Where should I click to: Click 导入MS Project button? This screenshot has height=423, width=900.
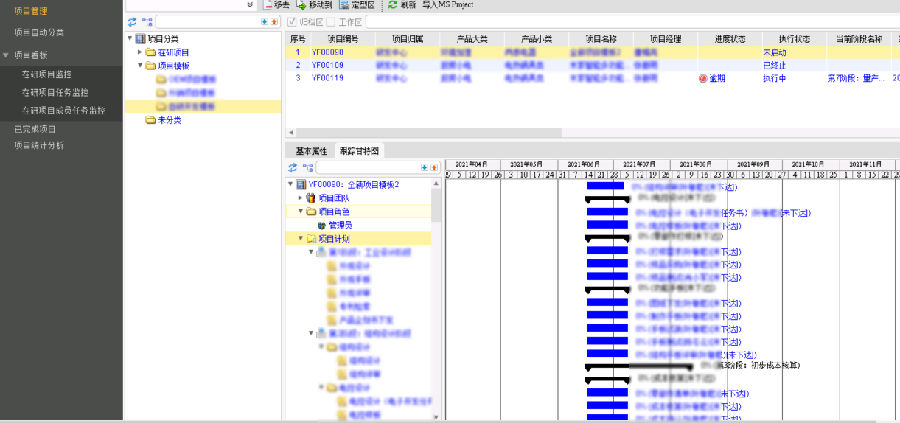pos(449,5)
